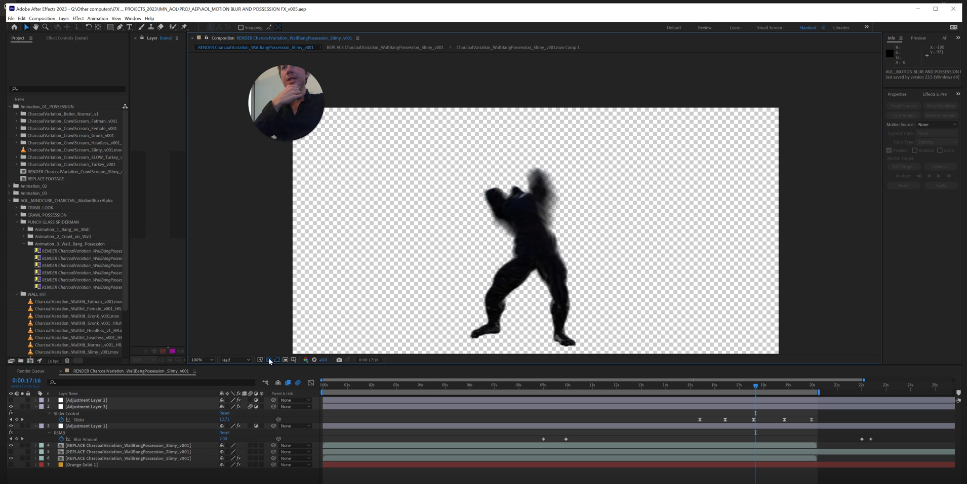Switch to the Preview panel tab
The width and height of the screenshot is (967, 484).
click(918, 38)
